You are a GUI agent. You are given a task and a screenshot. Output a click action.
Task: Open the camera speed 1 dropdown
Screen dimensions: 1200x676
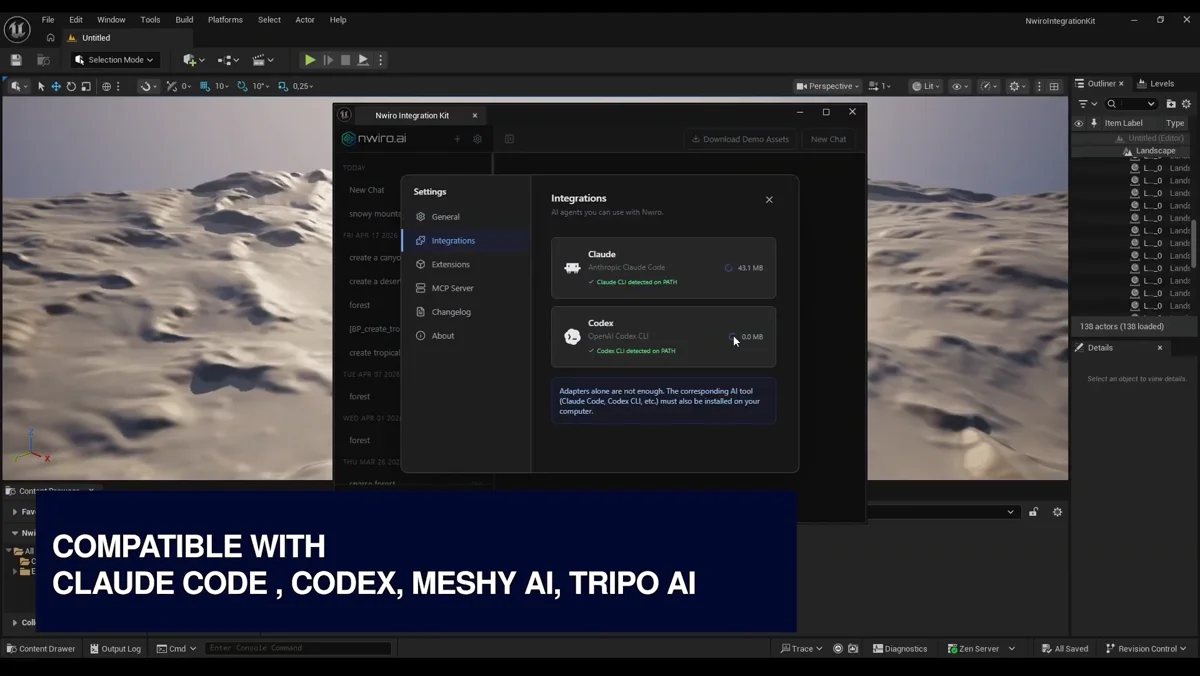(x=880, y=86)
